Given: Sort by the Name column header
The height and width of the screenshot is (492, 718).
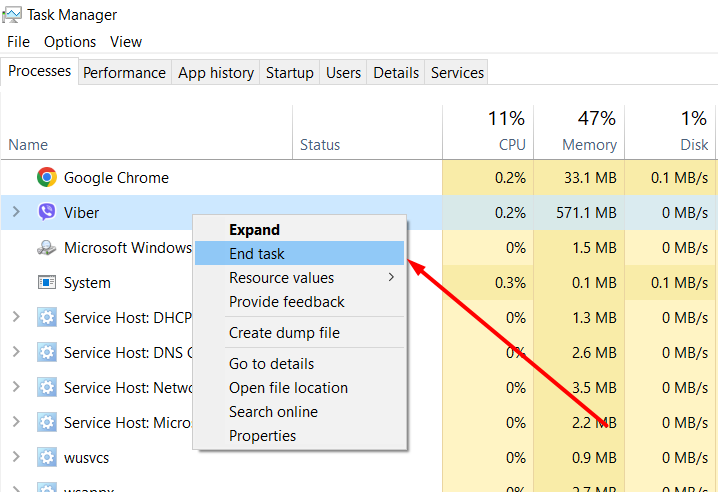Looking at the screenshot, I should 28,145.
